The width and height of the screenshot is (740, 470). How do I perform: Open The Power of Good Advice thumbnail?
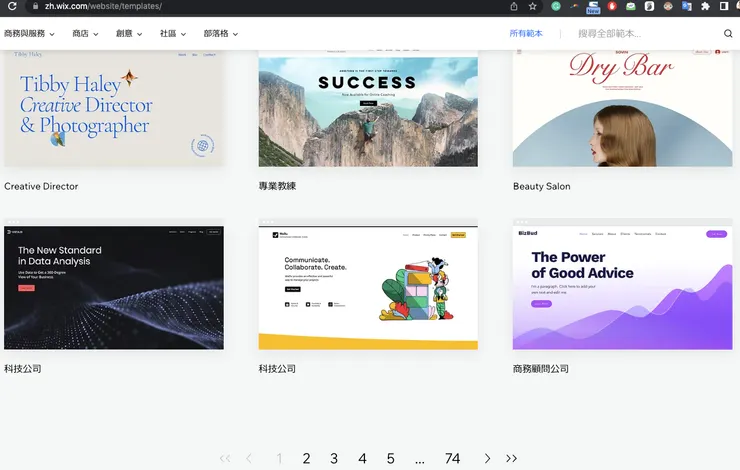pyautogui.click(x=622, y=285)
